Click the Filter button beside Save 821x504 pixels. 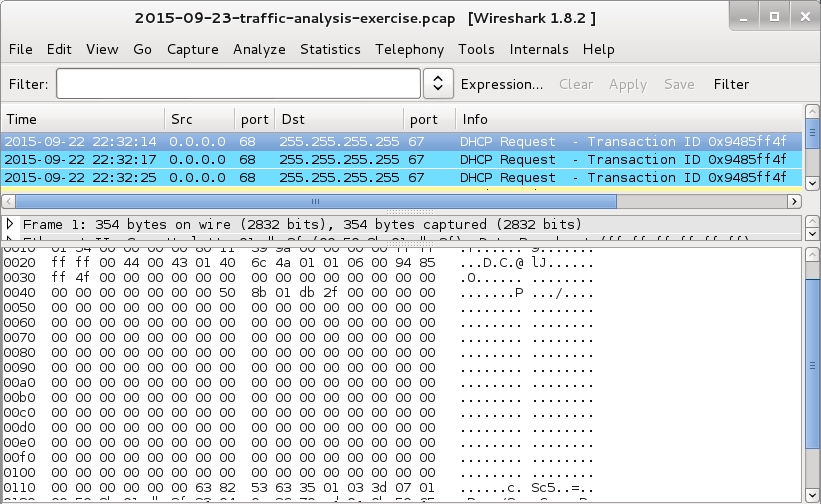pos(731,84)
